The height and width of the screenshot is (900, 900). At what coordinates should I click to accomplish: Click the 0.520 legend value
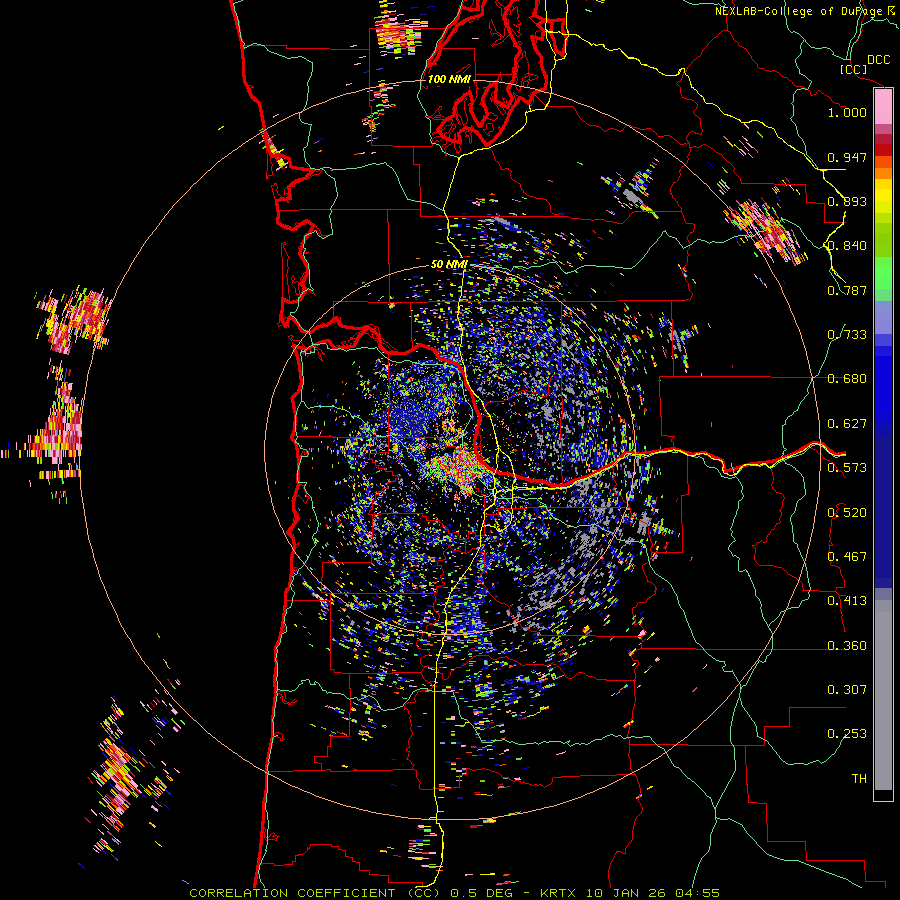pyautogui.click(x=847, y=513)
